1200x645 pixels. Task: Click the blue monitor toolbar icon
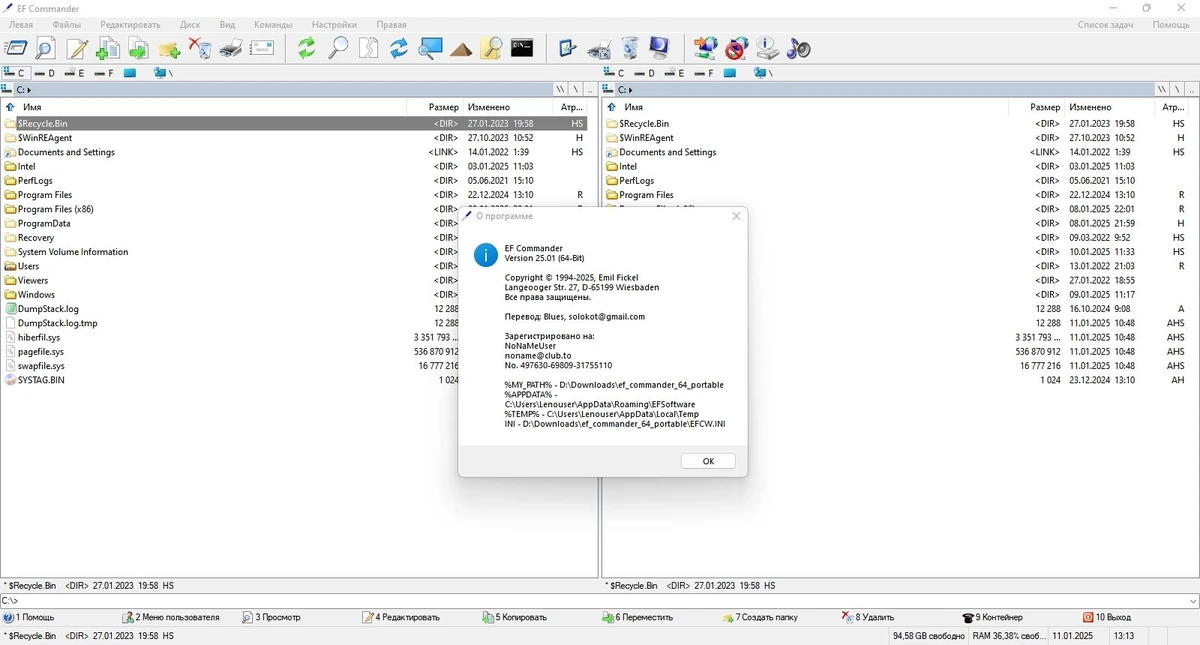pyautogui.click(x=660, y=47)
